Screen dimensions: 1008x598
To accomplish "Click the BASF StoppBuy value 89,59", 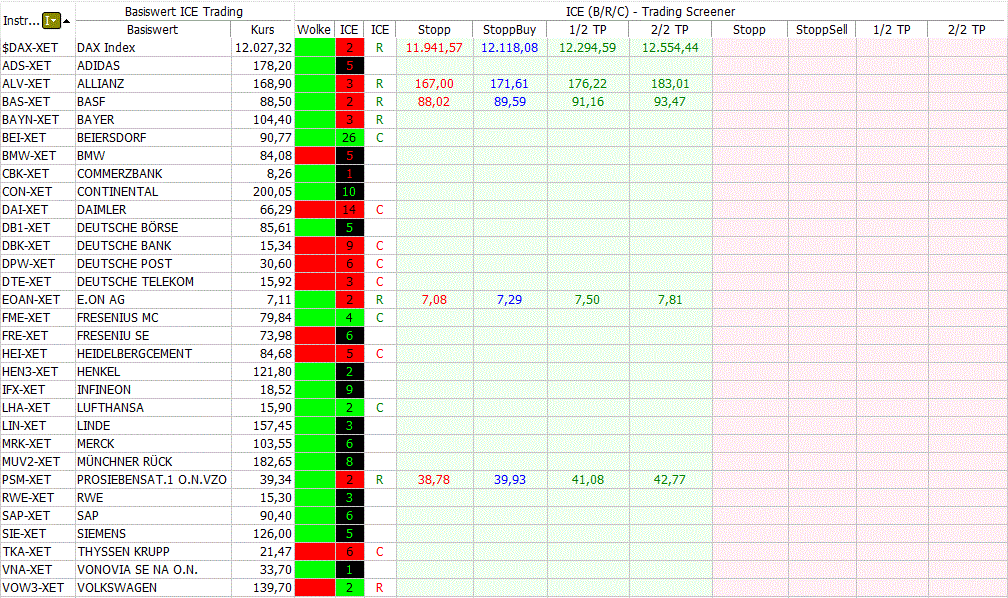I will click(x=509, y=102).
